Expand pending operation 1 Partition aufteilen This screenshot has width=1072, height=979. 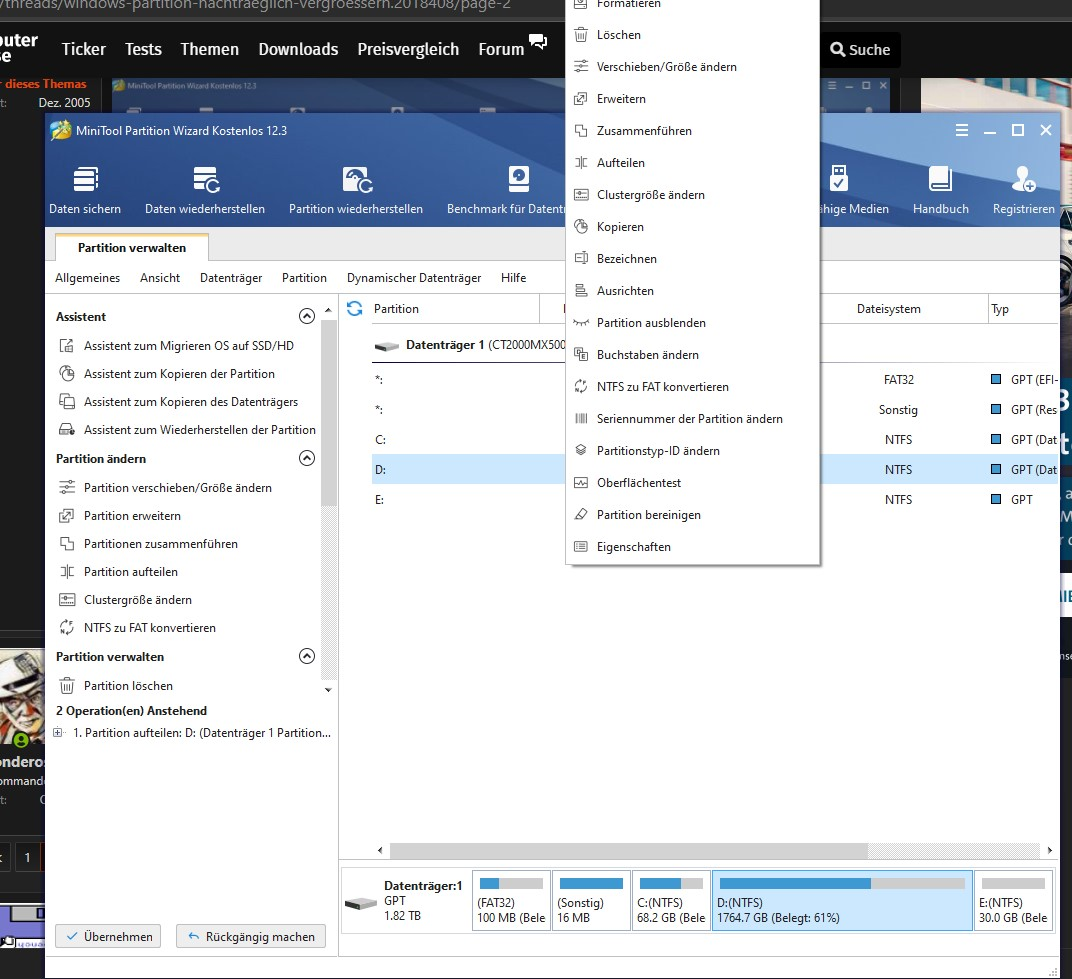click(58, 732)
